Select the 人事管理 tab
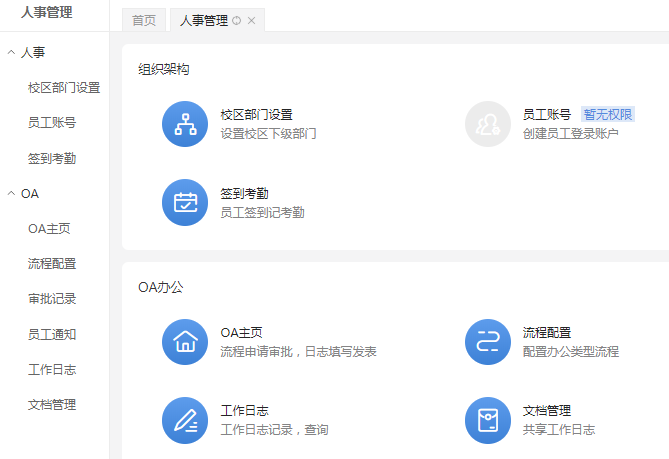This screenshot has height=459, width=669. 204,21
